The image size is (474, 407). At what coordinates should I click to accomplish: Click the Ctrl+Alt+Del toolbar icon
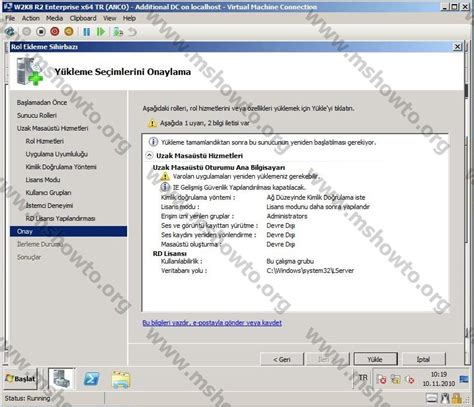tap(10, 32)
